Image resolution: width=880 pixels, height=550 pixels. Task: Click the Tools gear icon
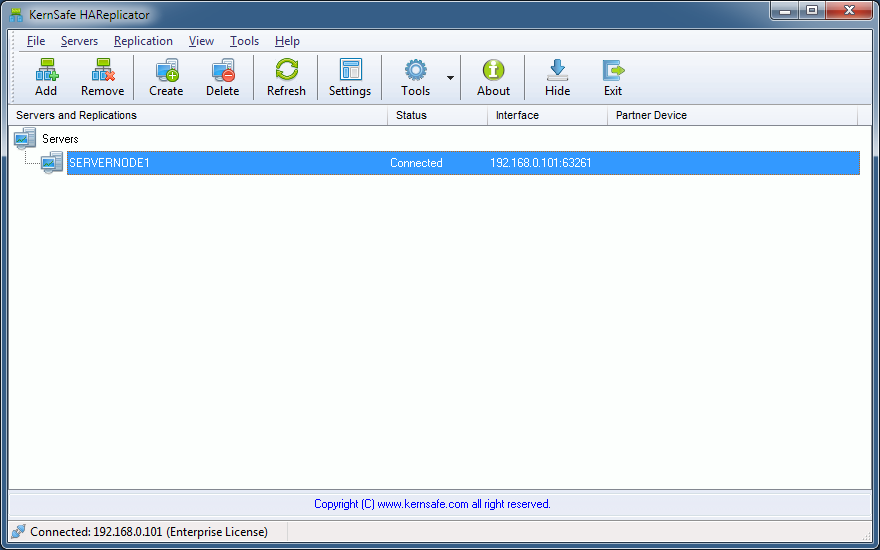(x=415, y=70)
